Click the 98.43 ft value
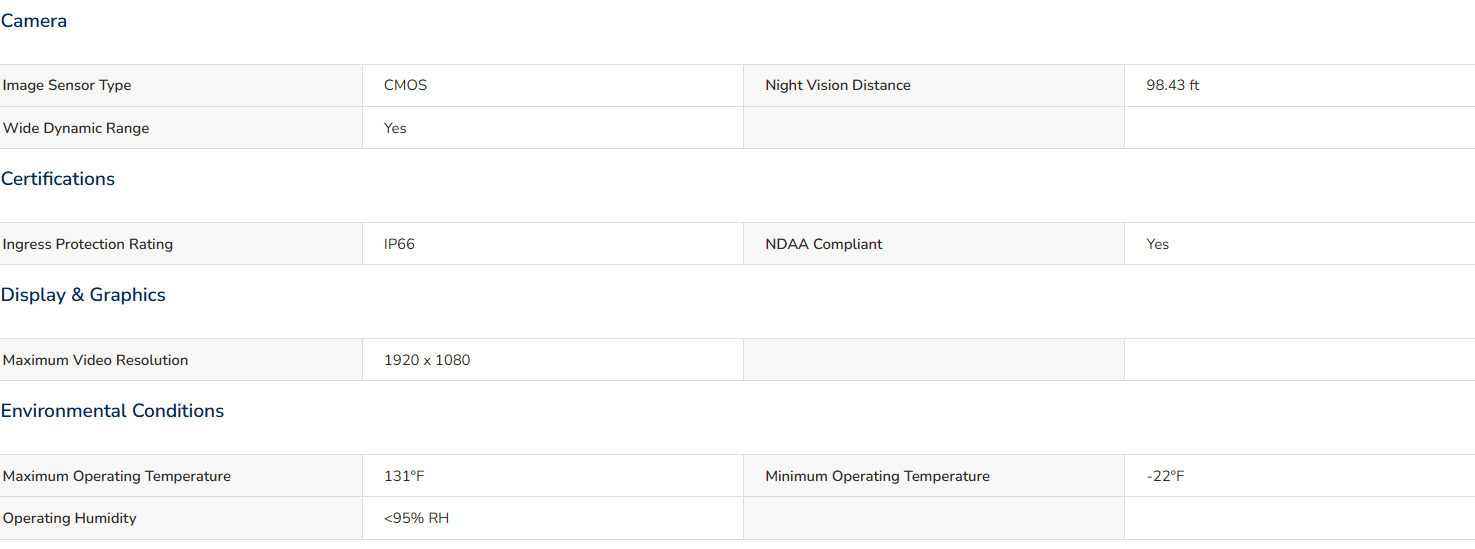Image resolution: width=1475 pixels, height=549 pixels. (x=1173, y=85)
